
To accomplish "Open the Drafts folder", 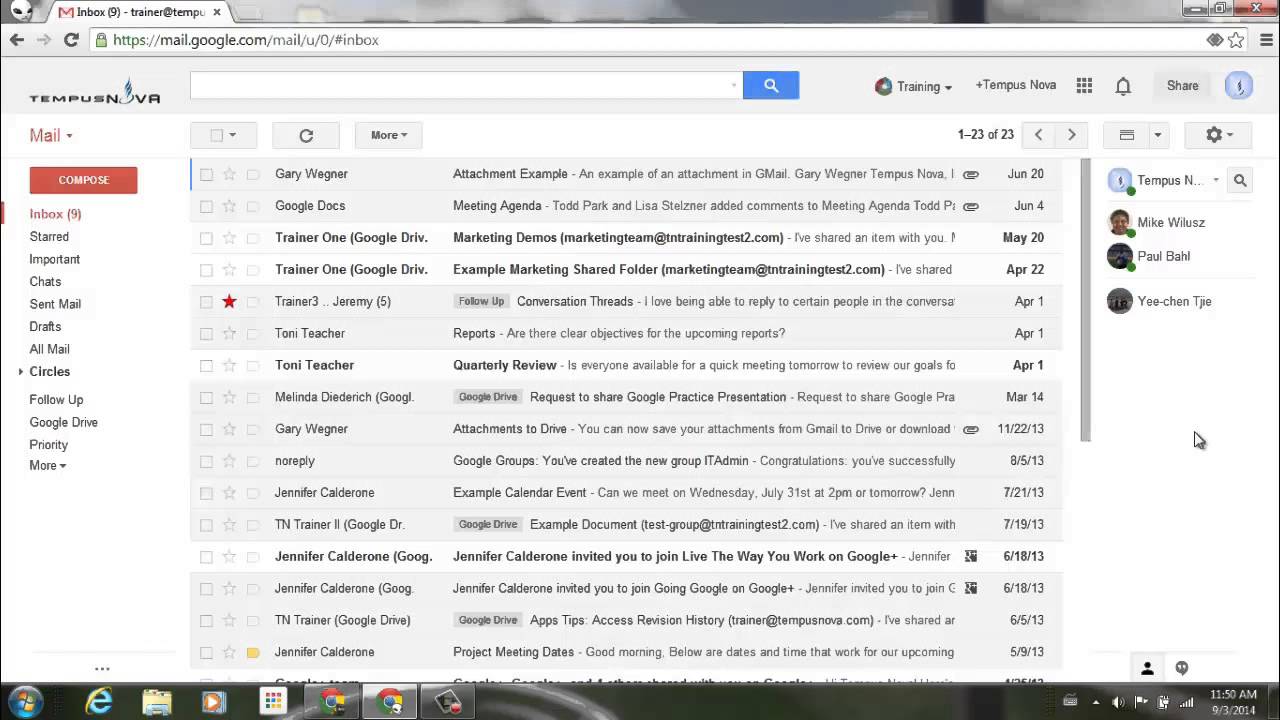I will 45,327.
